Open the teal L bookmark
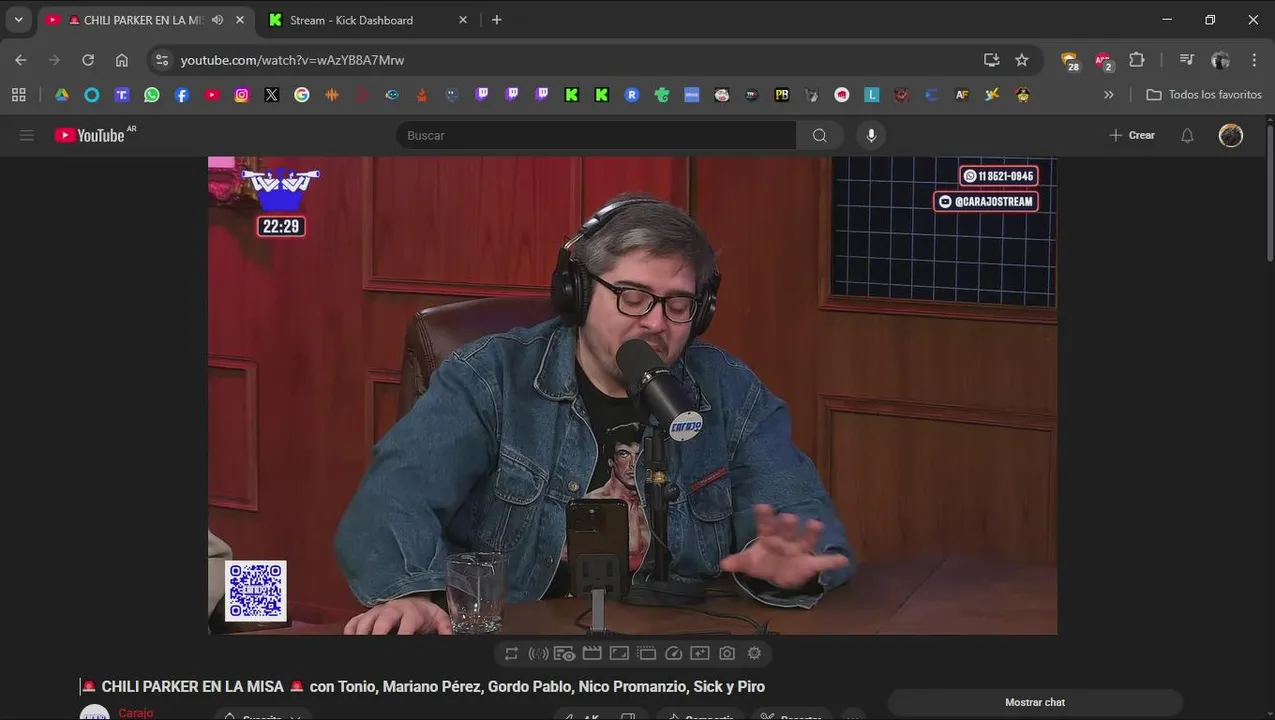Viewport: 1275px width, 720px height. [x=872, y=95]
